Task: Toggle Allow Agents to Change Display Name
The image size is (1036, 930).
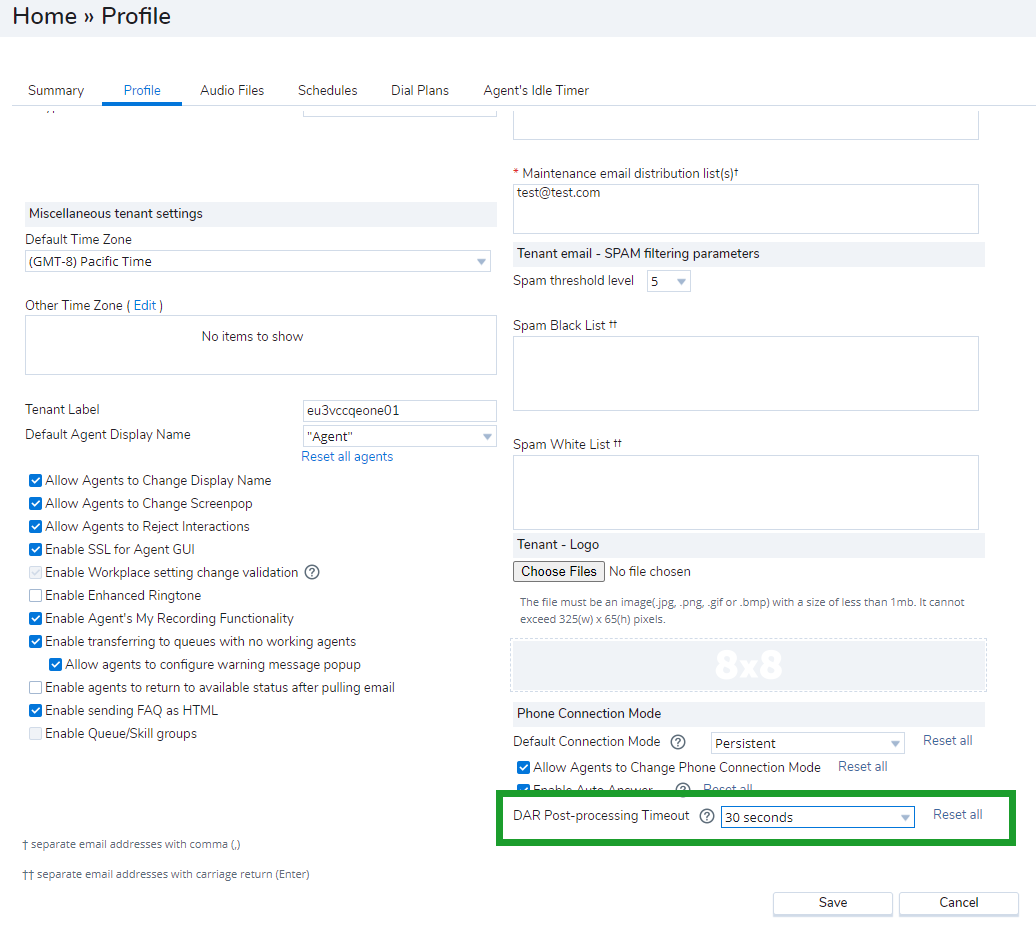Action: click(36, 480)
